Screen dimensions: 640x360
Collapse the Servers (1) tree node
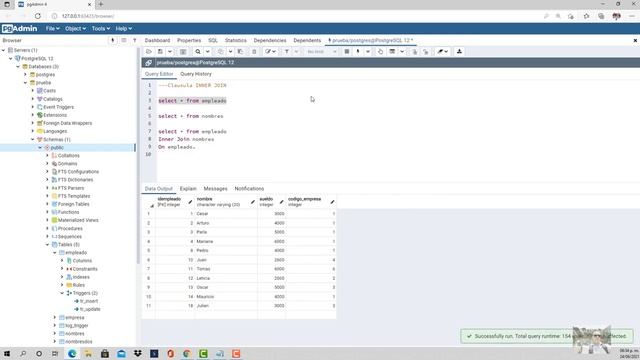pos(4,50)
